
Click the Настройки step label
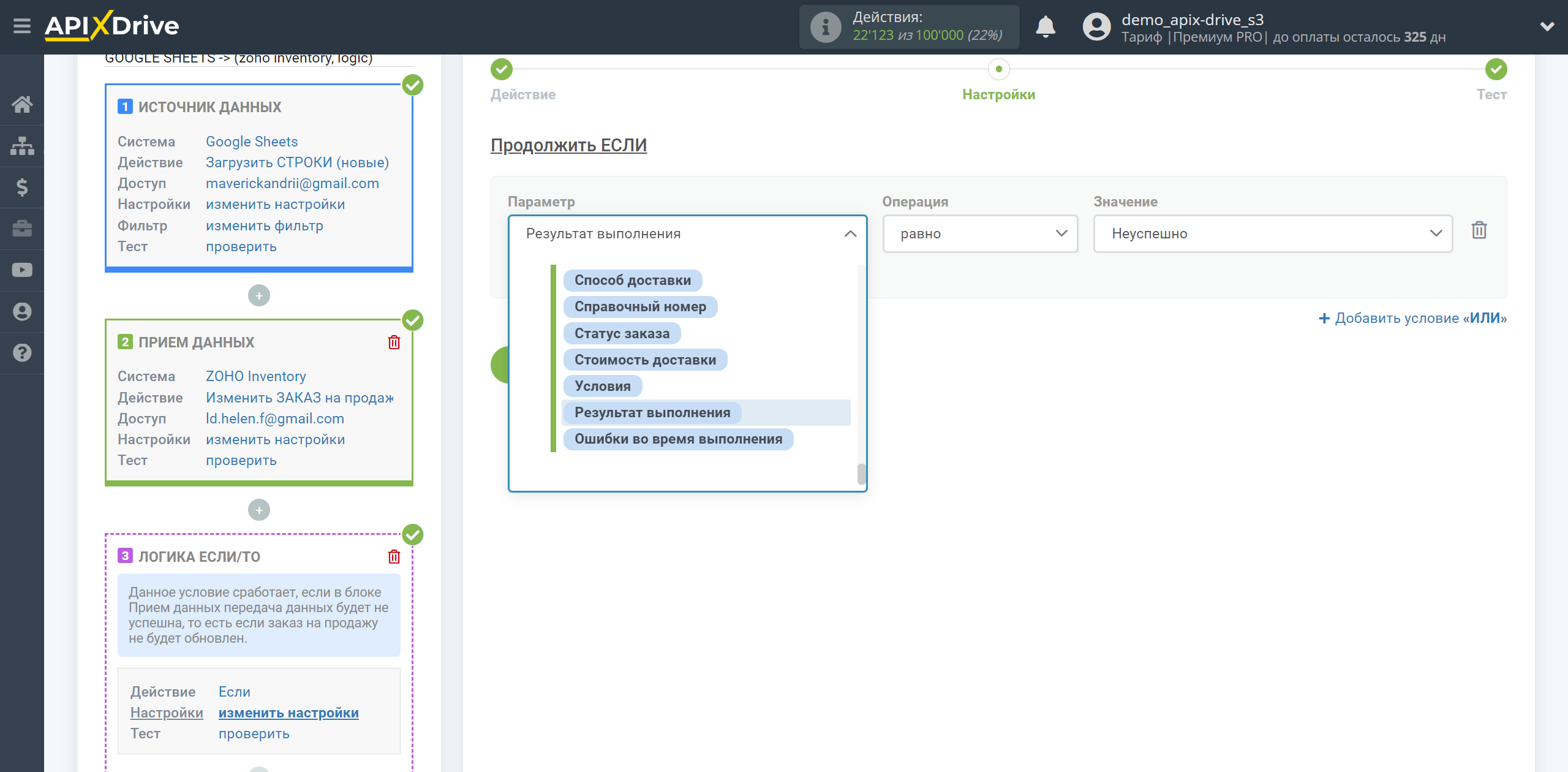[998, 94]
